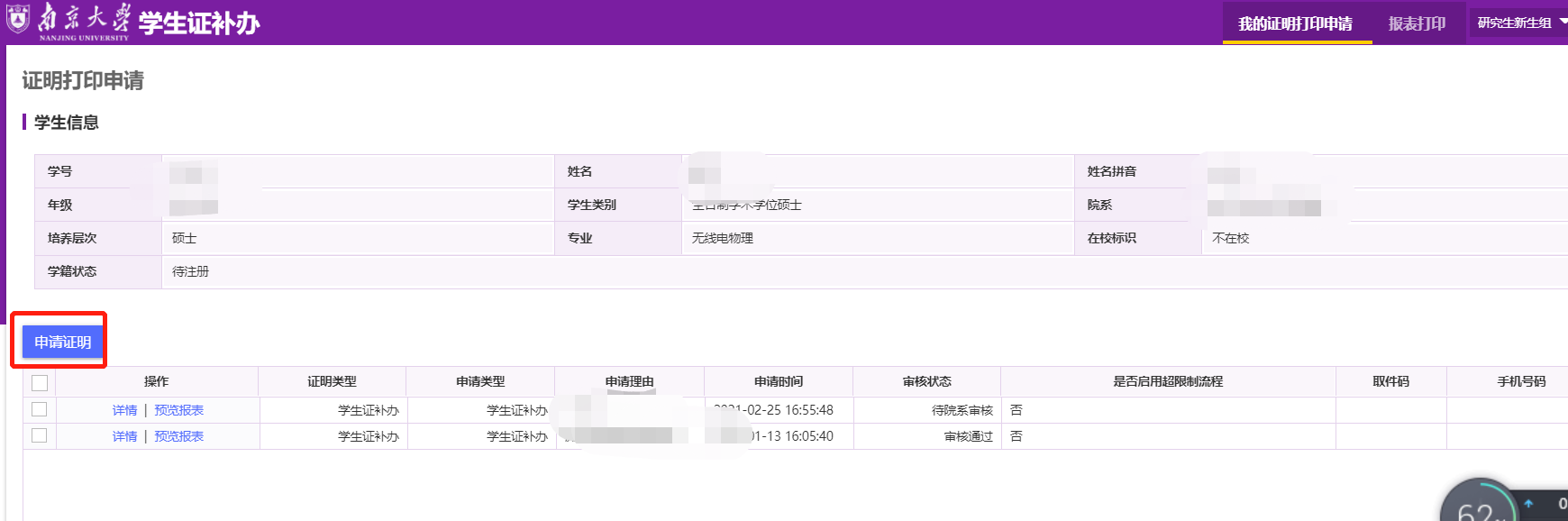Check the box for the 16:55:48 application row
The height and width of the screenshot is (521, 1568).
coord(40,410)
